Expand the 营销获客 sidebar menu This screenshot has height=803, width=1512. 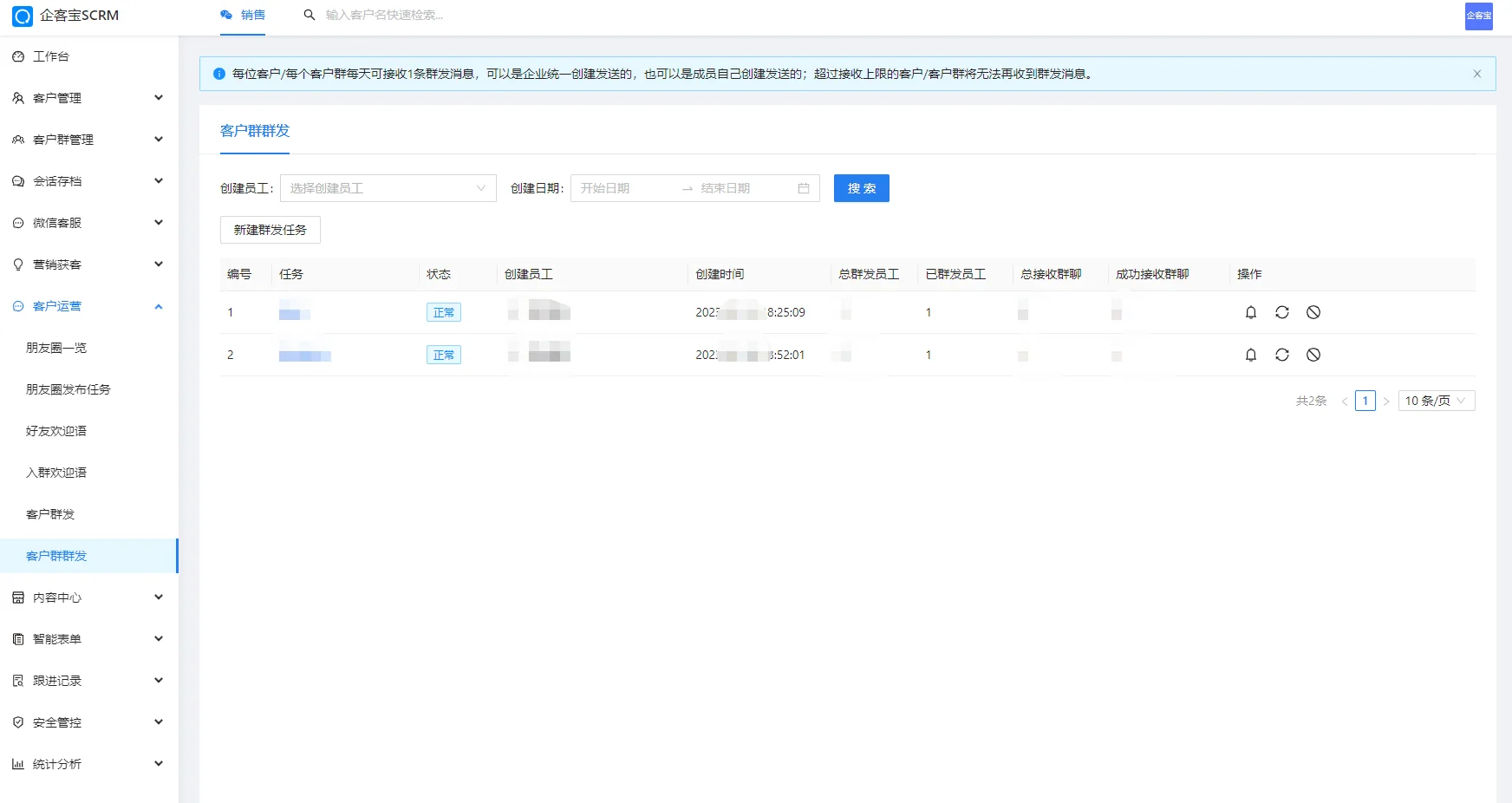(x=89, y=264)
